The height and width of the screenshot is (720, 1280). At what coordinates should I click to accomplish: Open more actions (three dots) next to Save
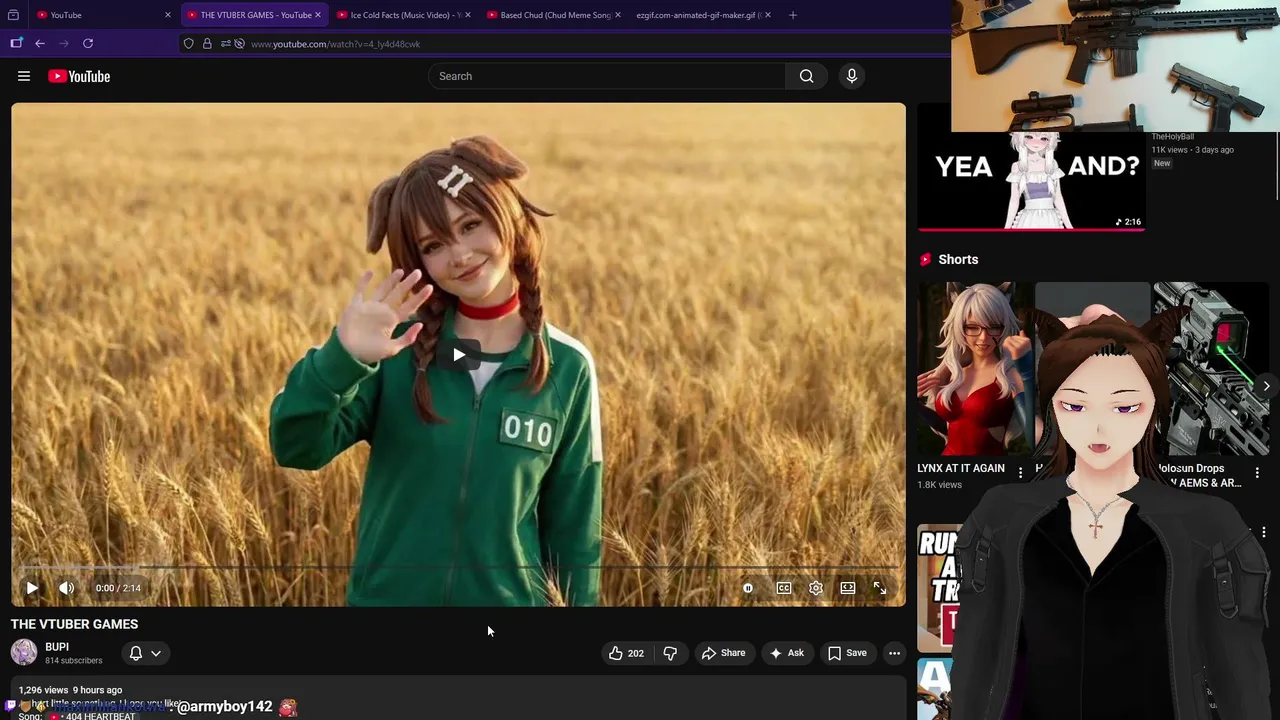pyautogui.click(x=894, y=653)
